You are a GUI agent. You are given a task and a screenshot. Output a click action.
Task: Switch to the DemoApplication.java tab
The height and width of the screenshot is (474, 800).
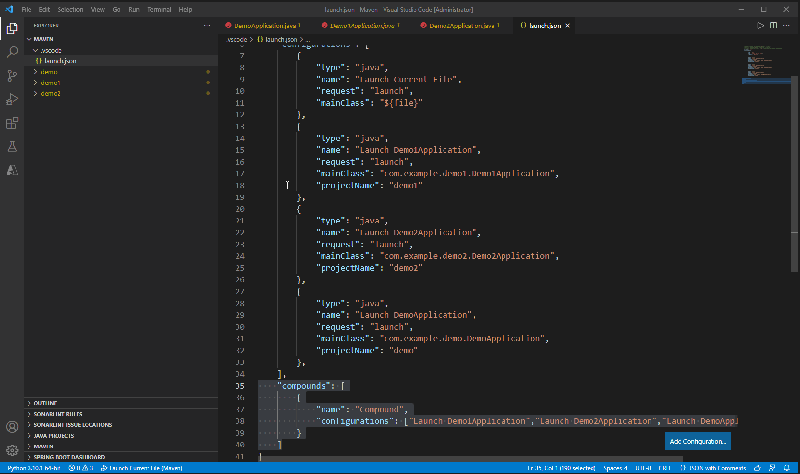tap(267, 26)
